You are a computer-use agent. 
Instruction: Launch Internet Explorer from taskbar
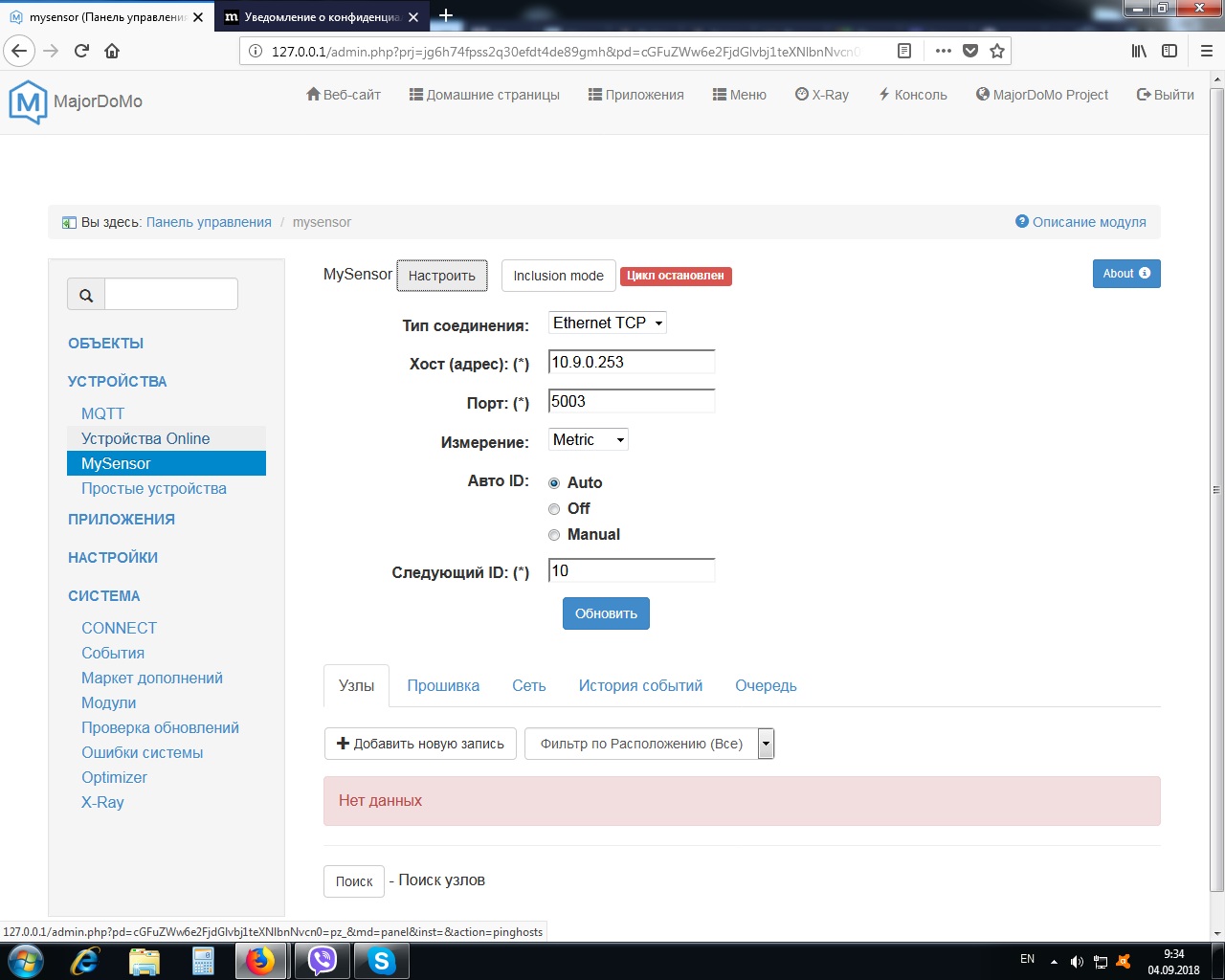[x=85, y=961]
